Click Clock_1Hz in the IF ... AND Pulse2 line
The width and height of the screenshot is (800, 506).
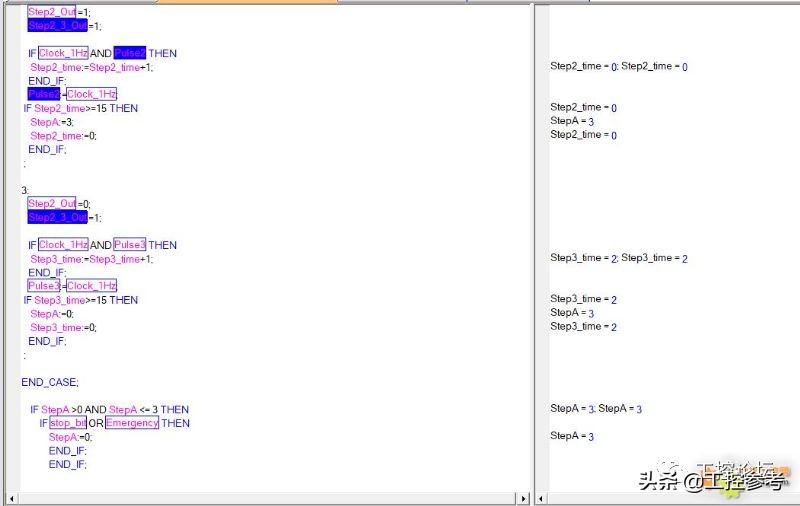click(x=63, y=53)
